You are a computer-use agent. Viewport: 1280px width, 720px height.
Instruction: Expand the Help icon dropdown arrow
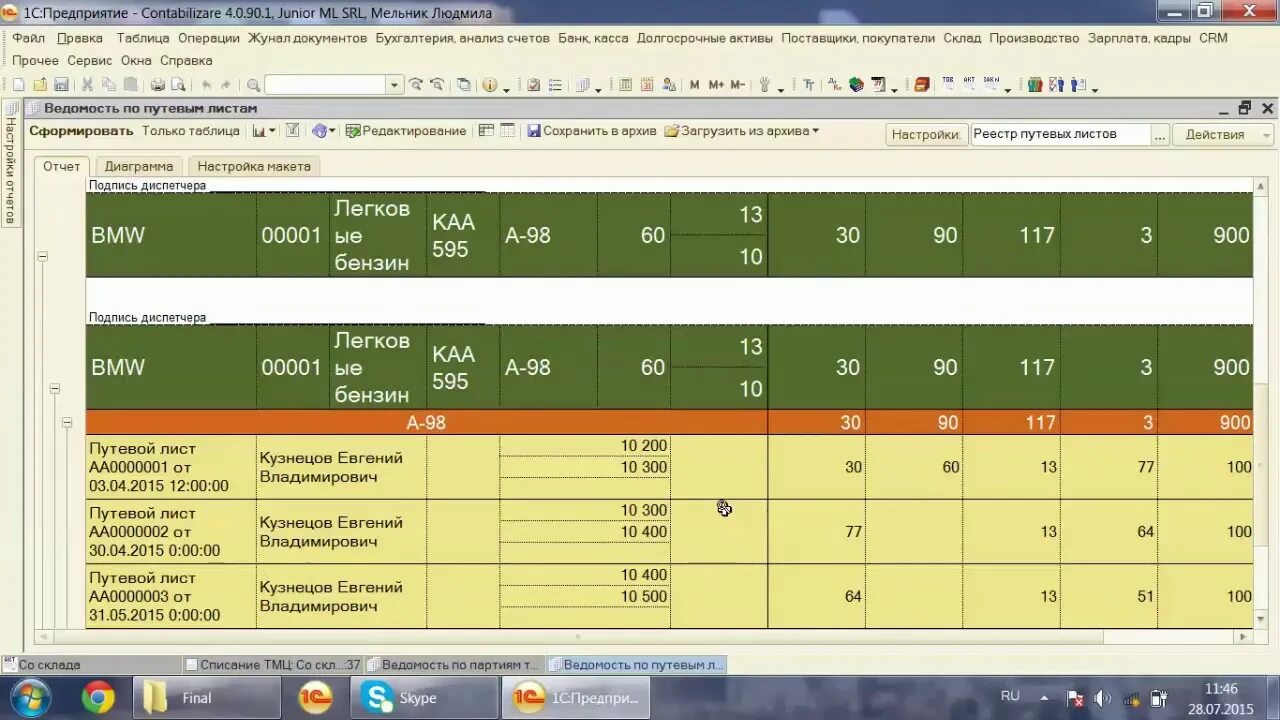point(506,89)
